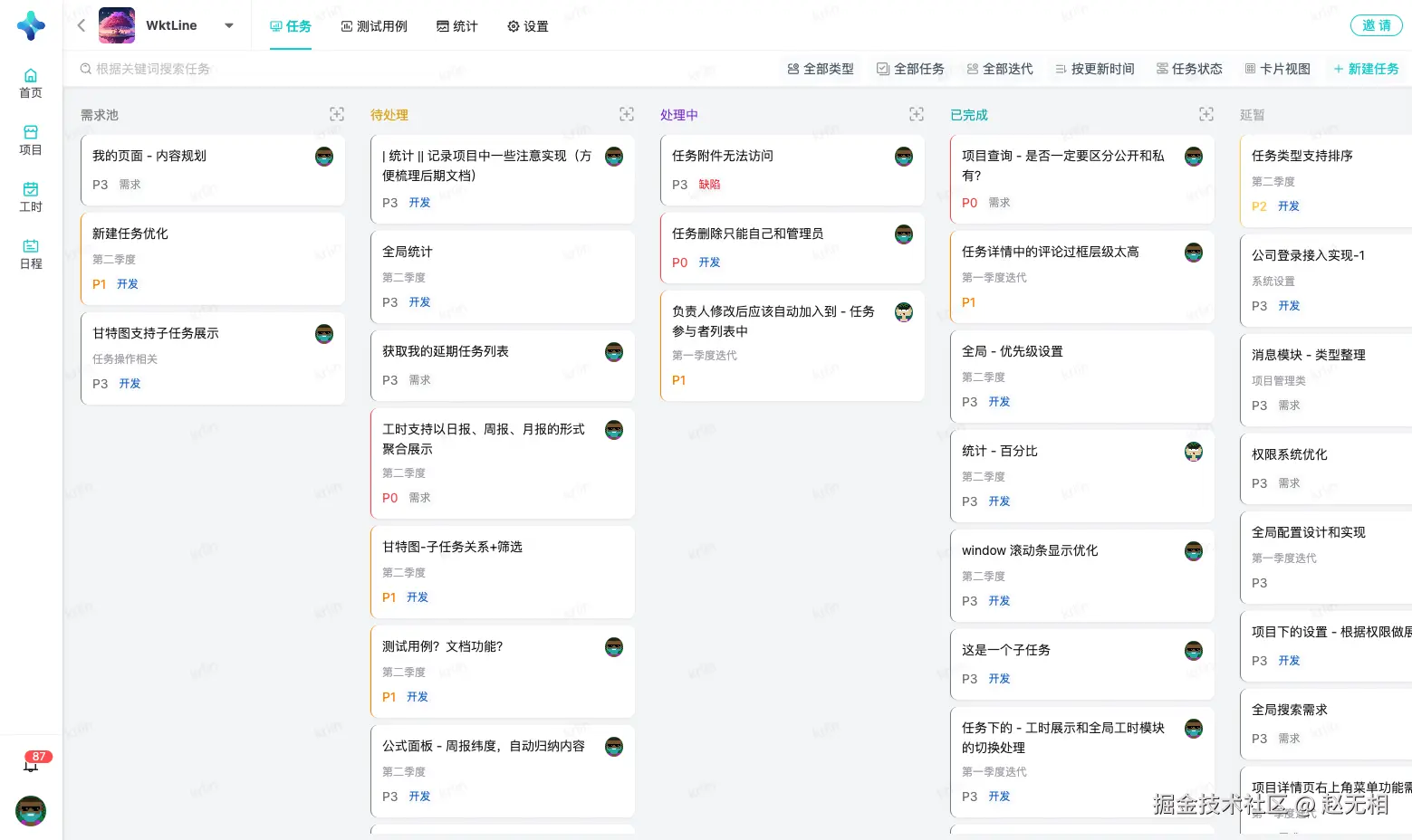
Task: Click P0 priority on 工时支持以日报 card
Action: [x=389, y=498]
